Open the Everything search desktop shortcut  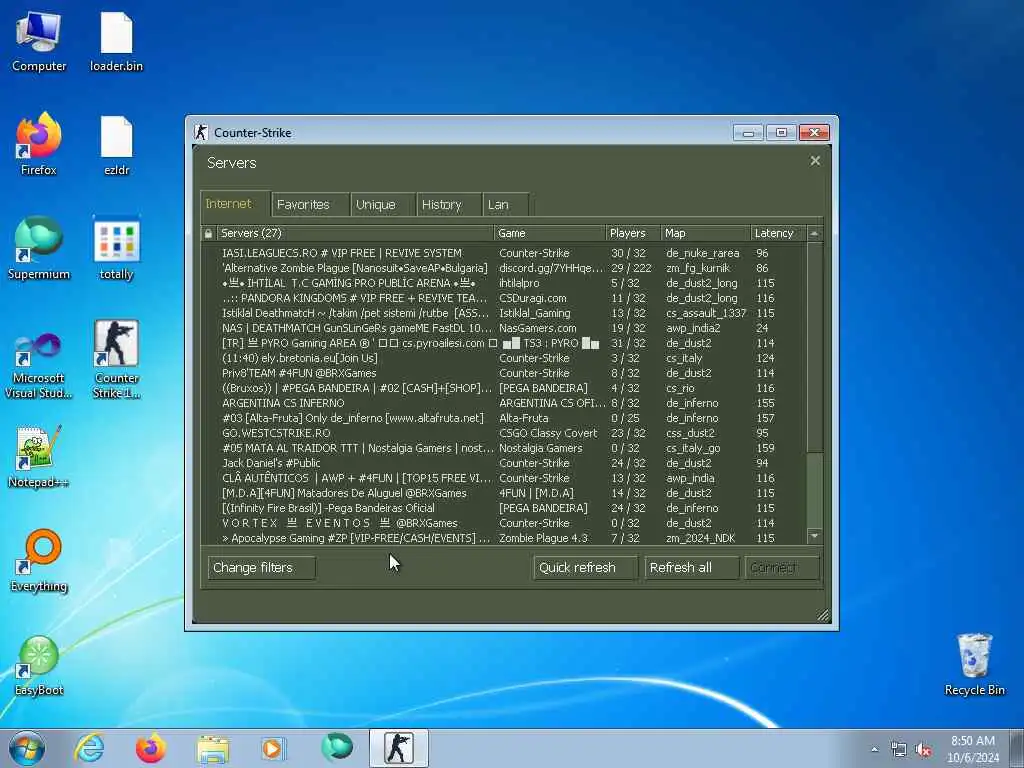[39, 560]
